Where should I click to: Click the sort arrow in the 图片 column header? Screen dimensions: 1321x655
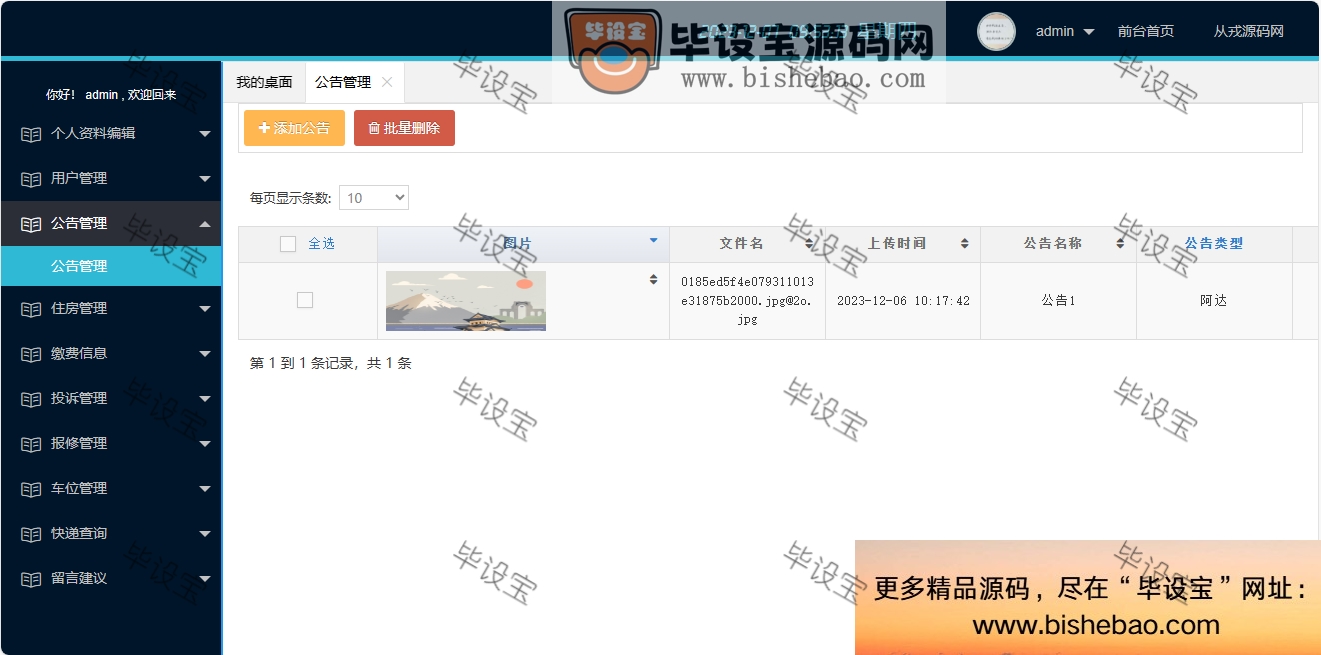point(654,240)
